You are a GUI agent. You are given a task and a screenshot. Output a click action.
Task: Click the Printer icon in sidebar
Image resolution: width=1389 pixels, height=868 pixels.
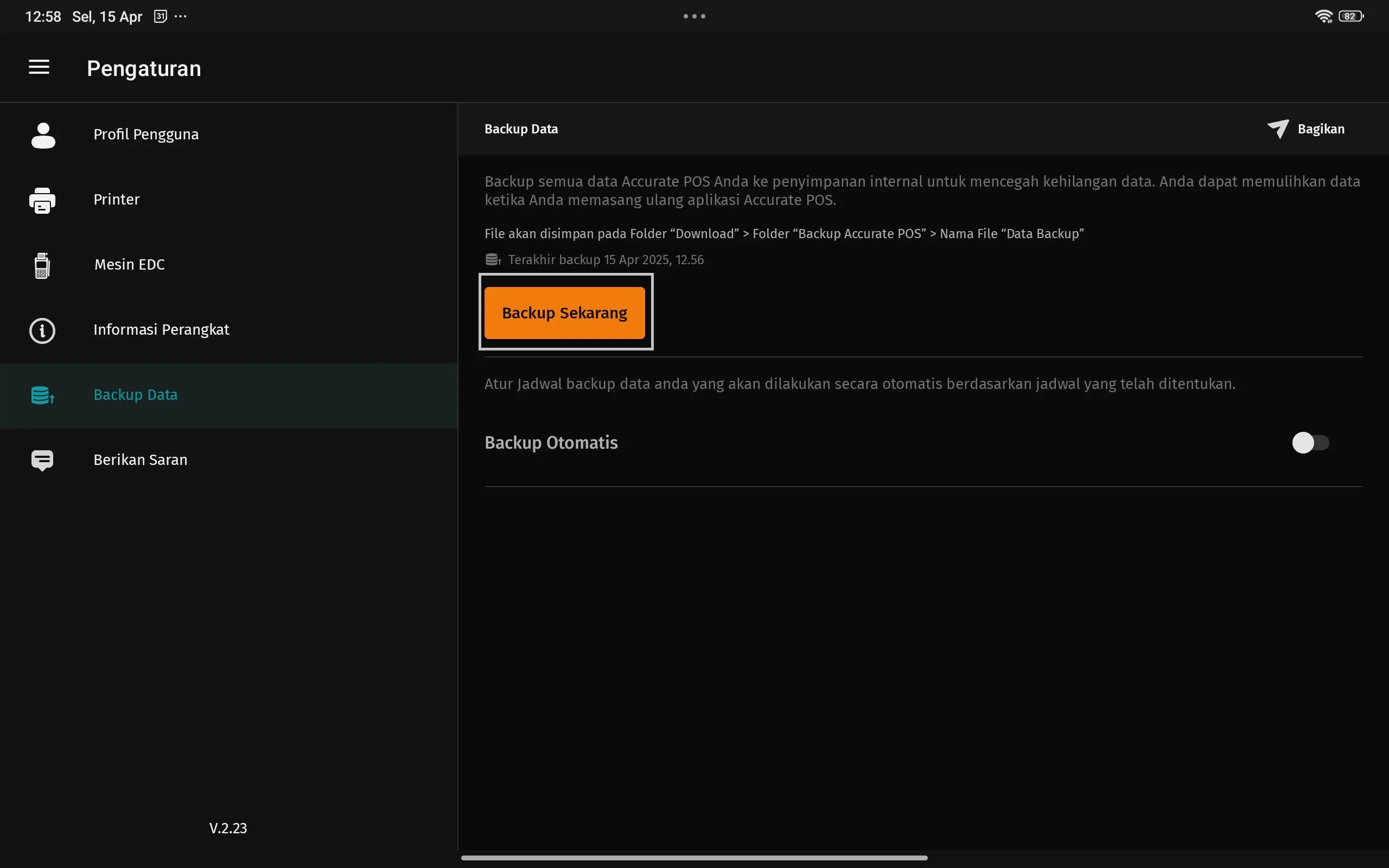pos(42,200)
